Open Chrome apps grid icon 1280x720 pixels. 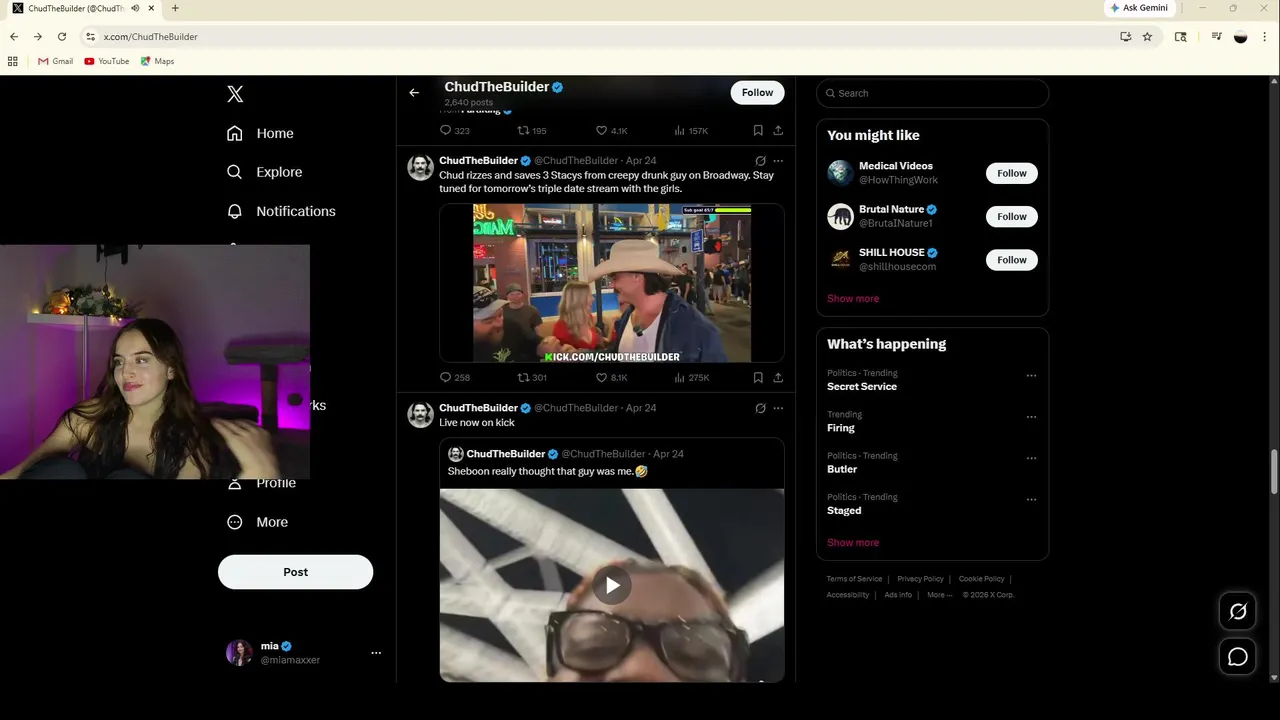13,61
